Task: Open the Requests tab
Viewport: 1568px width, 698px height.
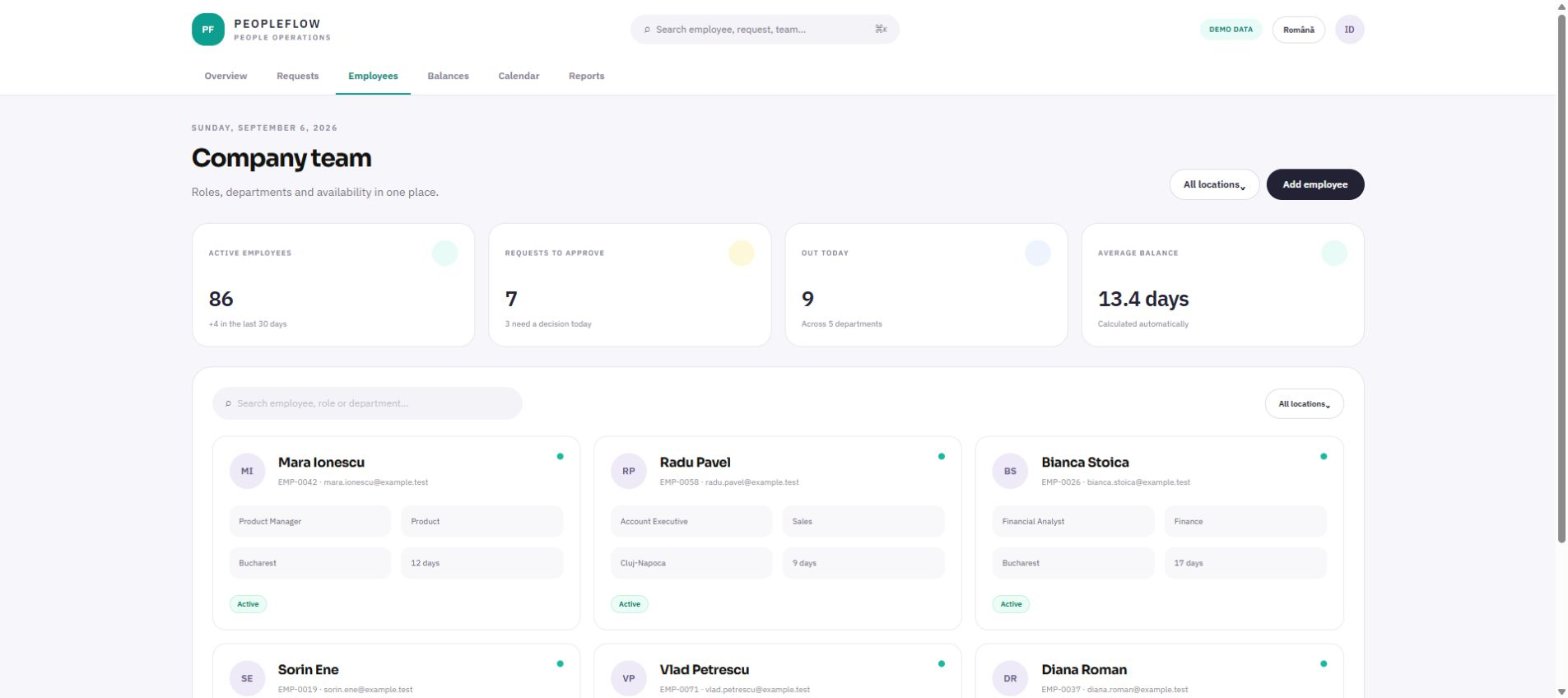Action: 297,76
